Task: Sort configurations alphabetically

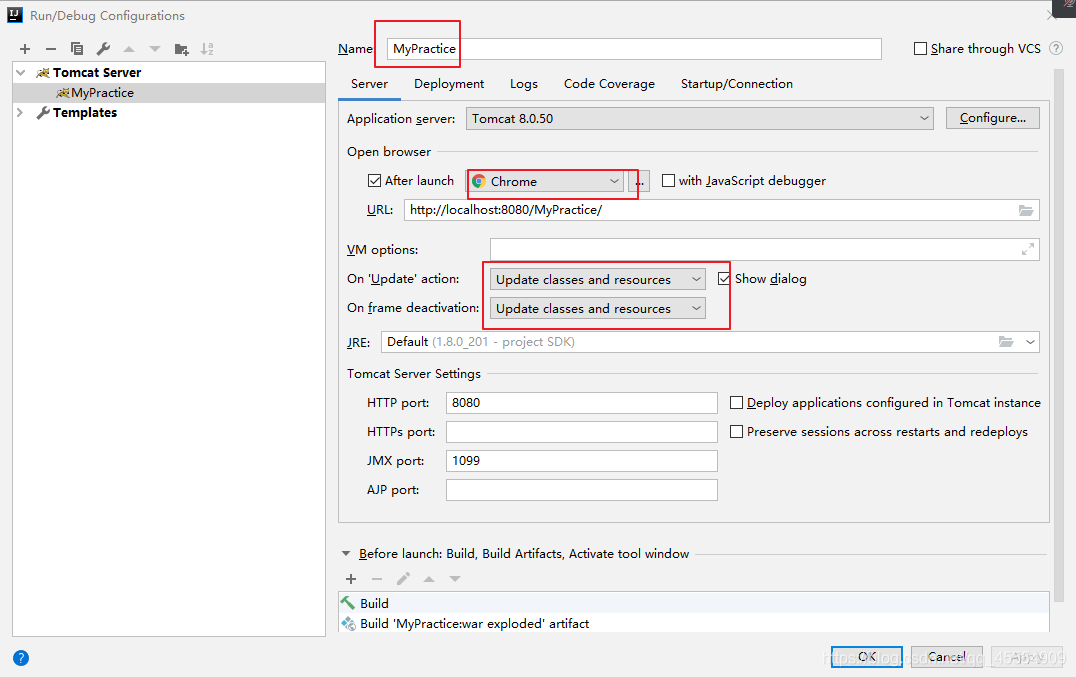Action: tap(207, 49)
